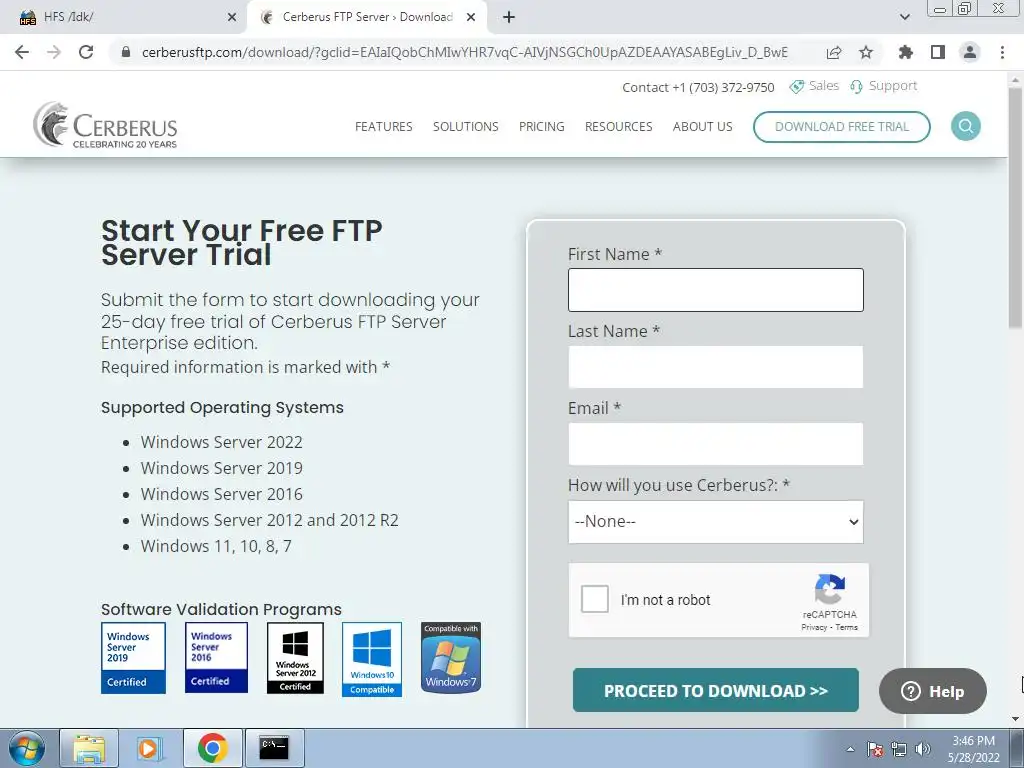The width and height of the screenshot is (1024, 768).
Task: Switch to the HFS /ldk/ tab
Action: click(124, 17)
